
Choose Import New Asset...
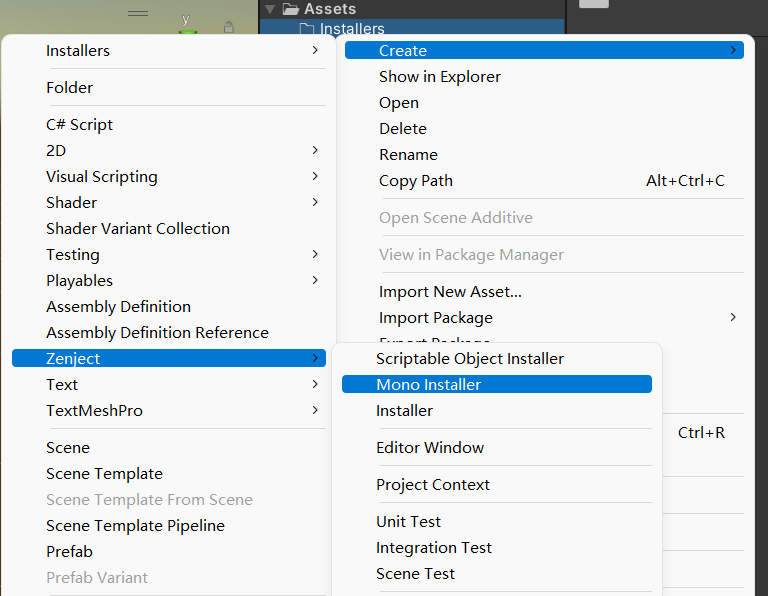[x=544, y=291]
